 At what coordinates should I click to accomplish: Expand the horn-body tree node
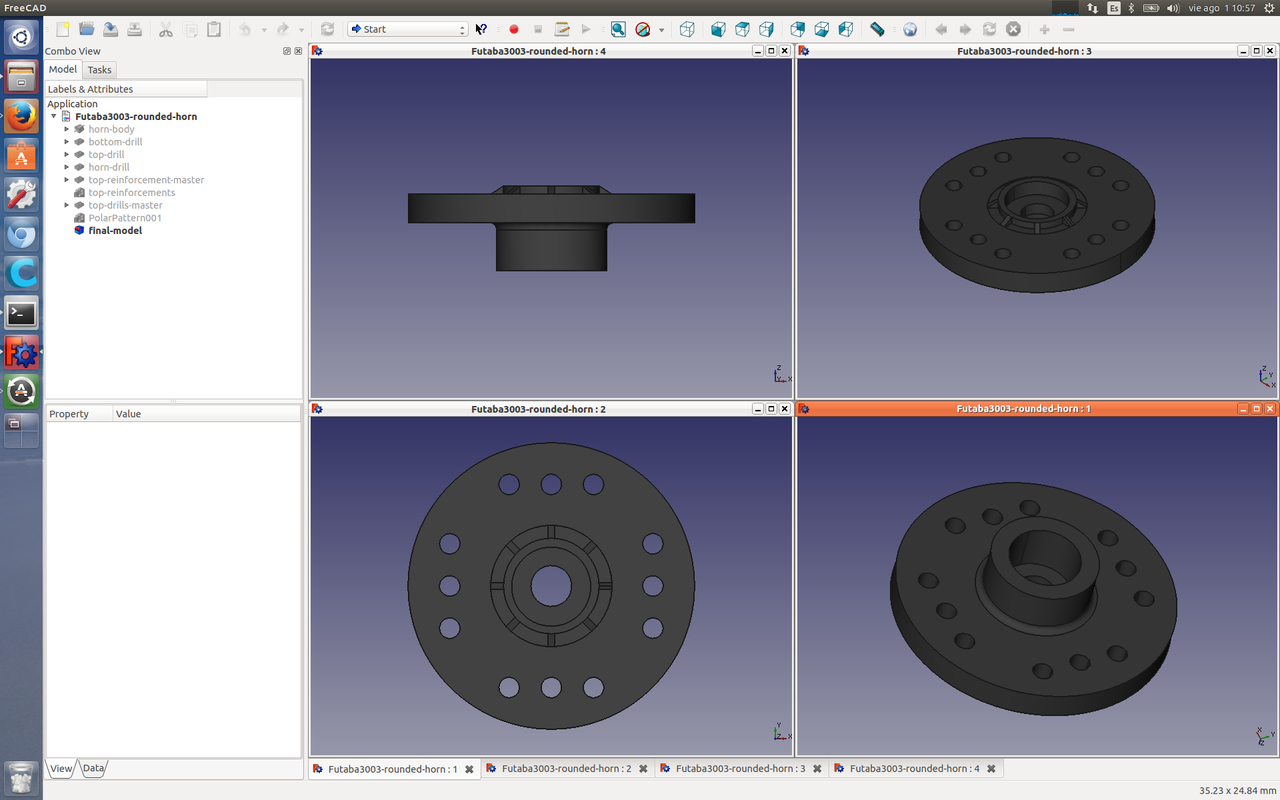(x=67, y=129)
